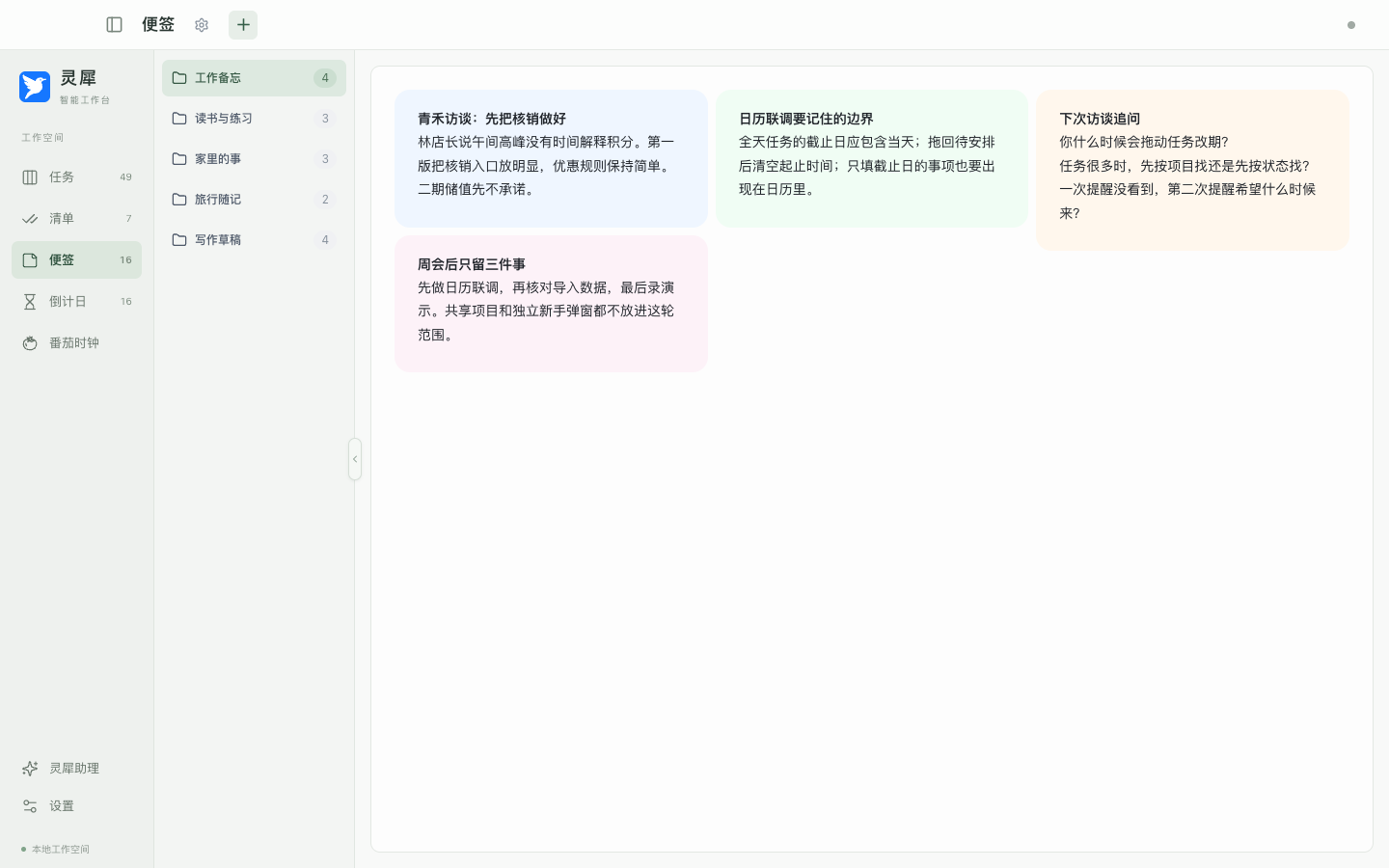The image size is (1389, 868).
Task: Select the 读书与练习 folder
Action: pyautogui.click(x=254, y=119)
